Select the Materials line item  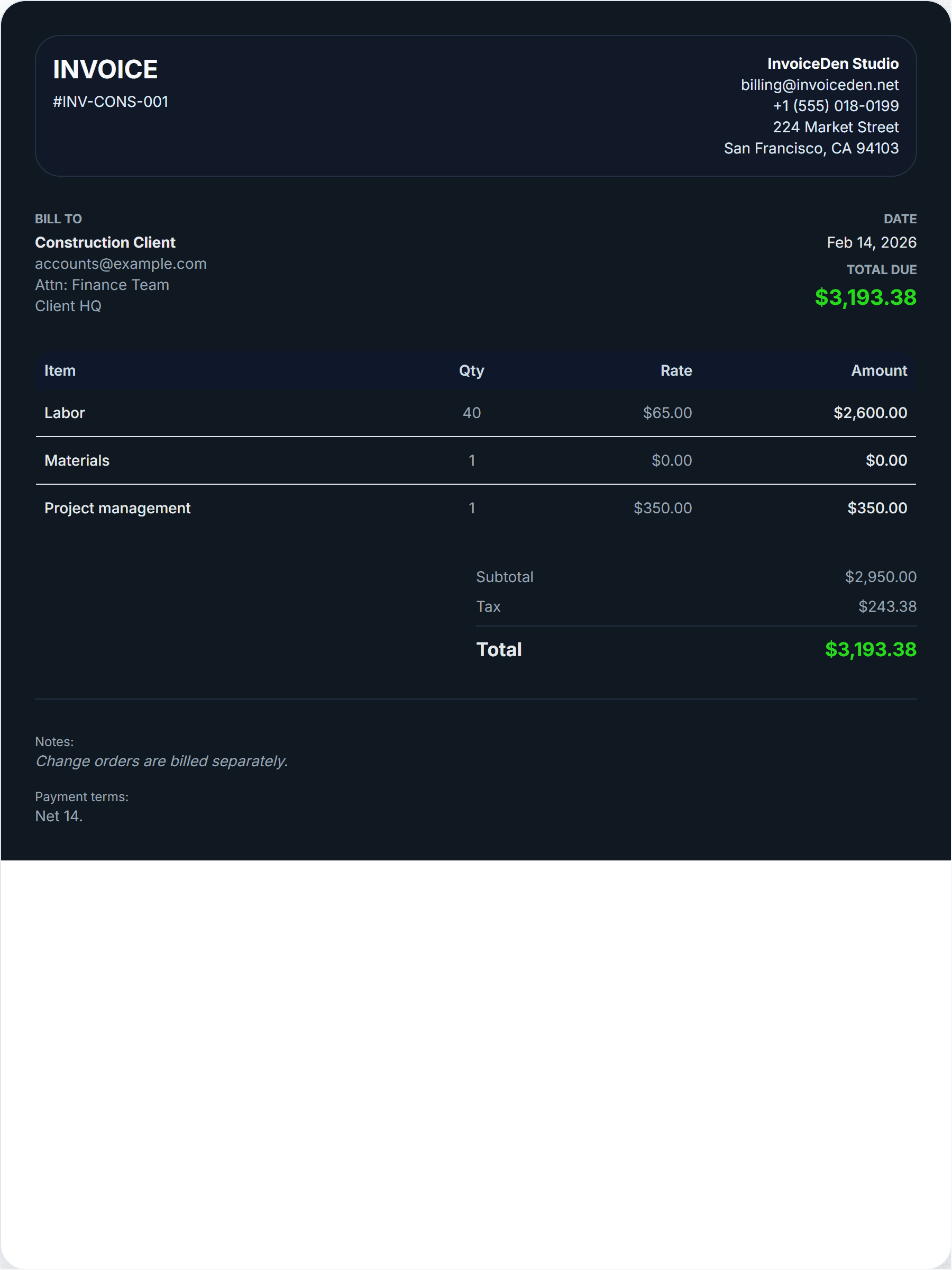click(x=76, y=460)
